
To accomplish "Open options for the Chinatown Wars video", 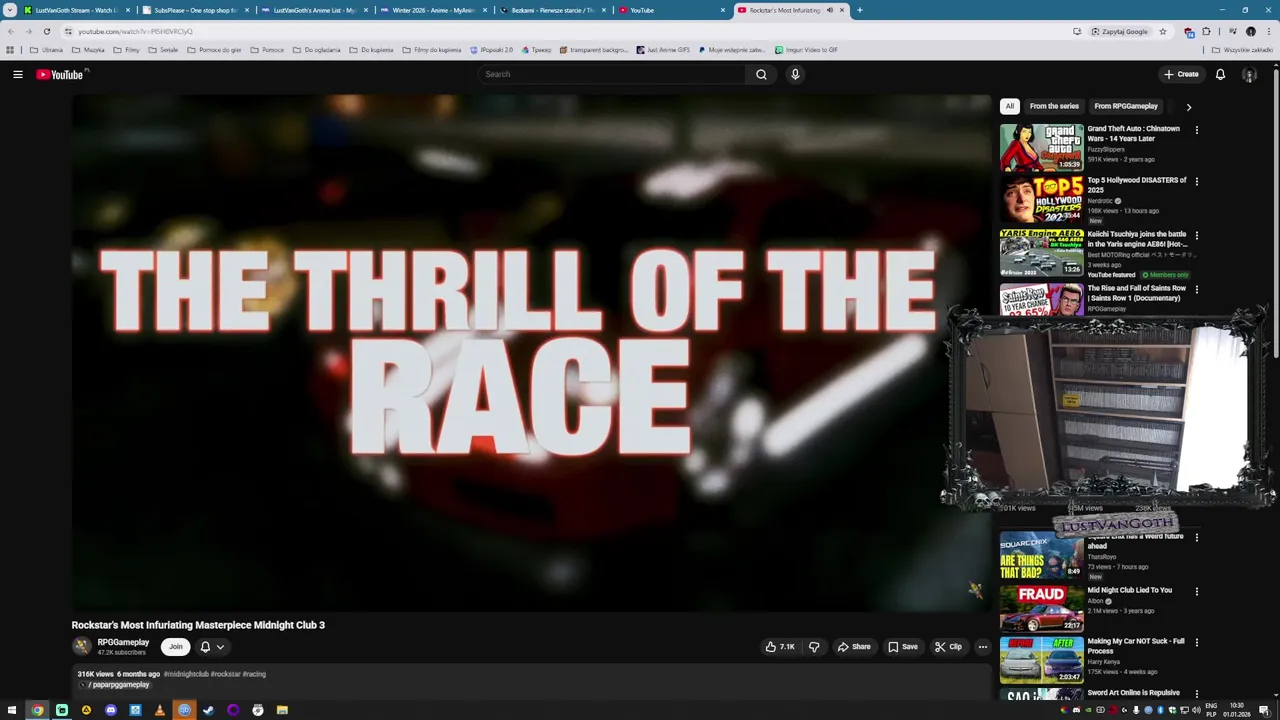I will (1196, 130).
